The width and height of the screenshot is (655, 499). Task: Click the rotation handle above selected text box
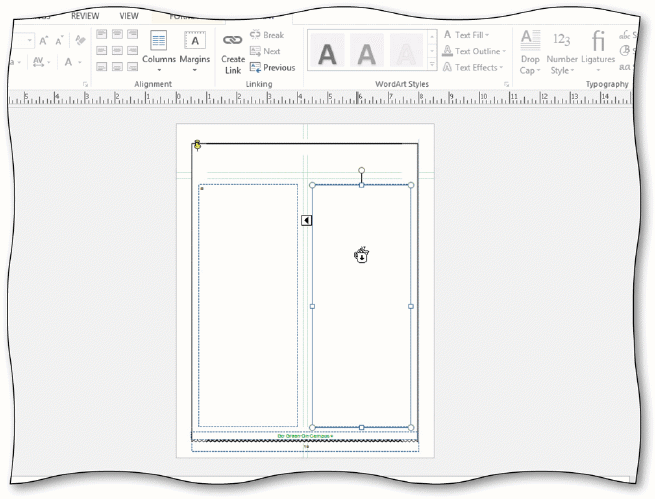point(362,170)
